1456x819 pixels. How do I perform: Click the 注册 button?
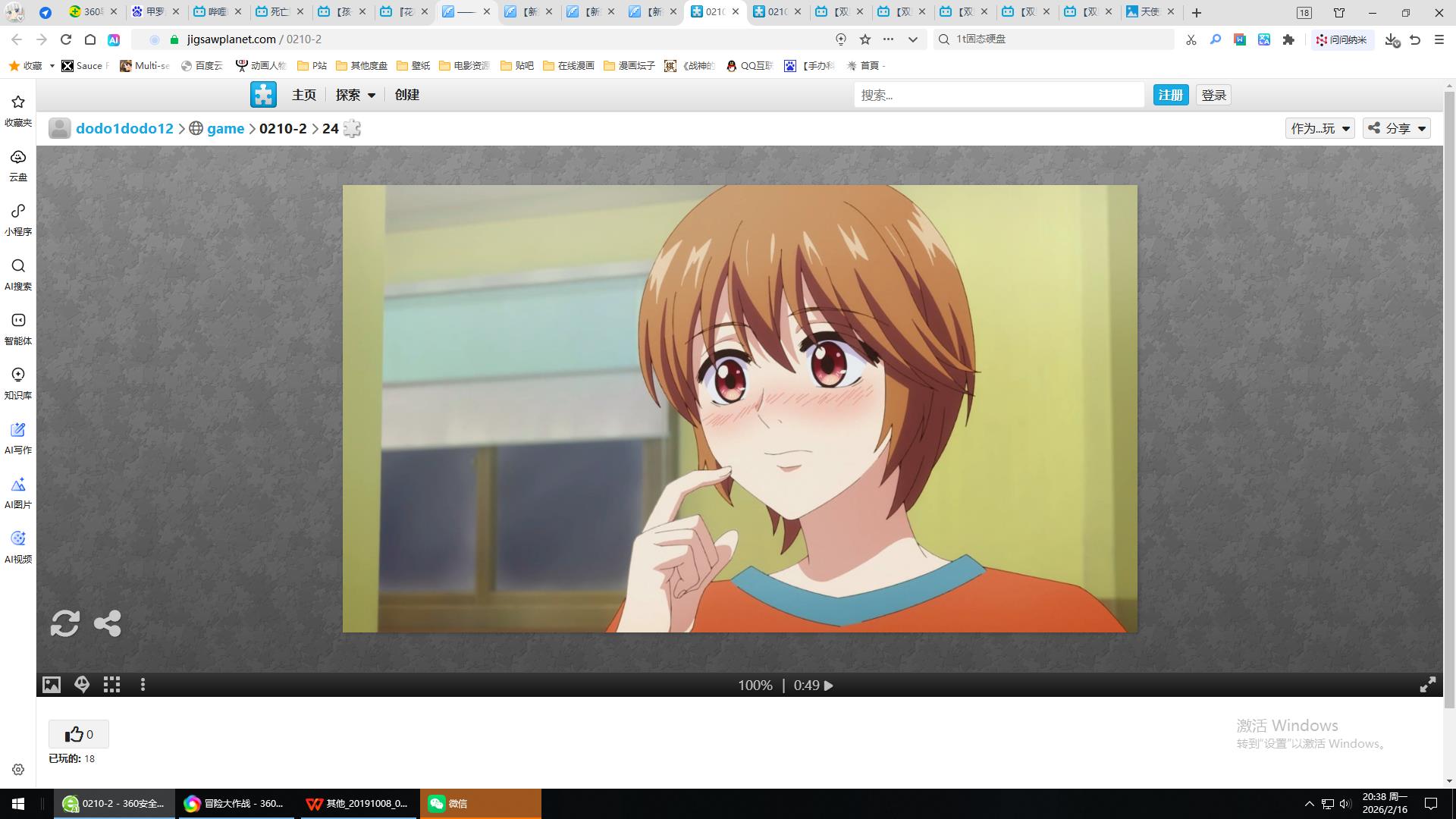[1170, 95]
